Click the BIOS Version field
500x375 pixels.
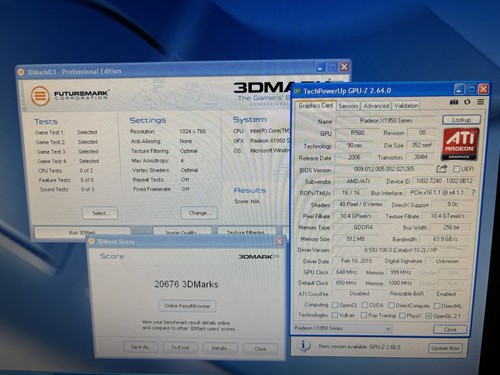click(x=384, y=169)
